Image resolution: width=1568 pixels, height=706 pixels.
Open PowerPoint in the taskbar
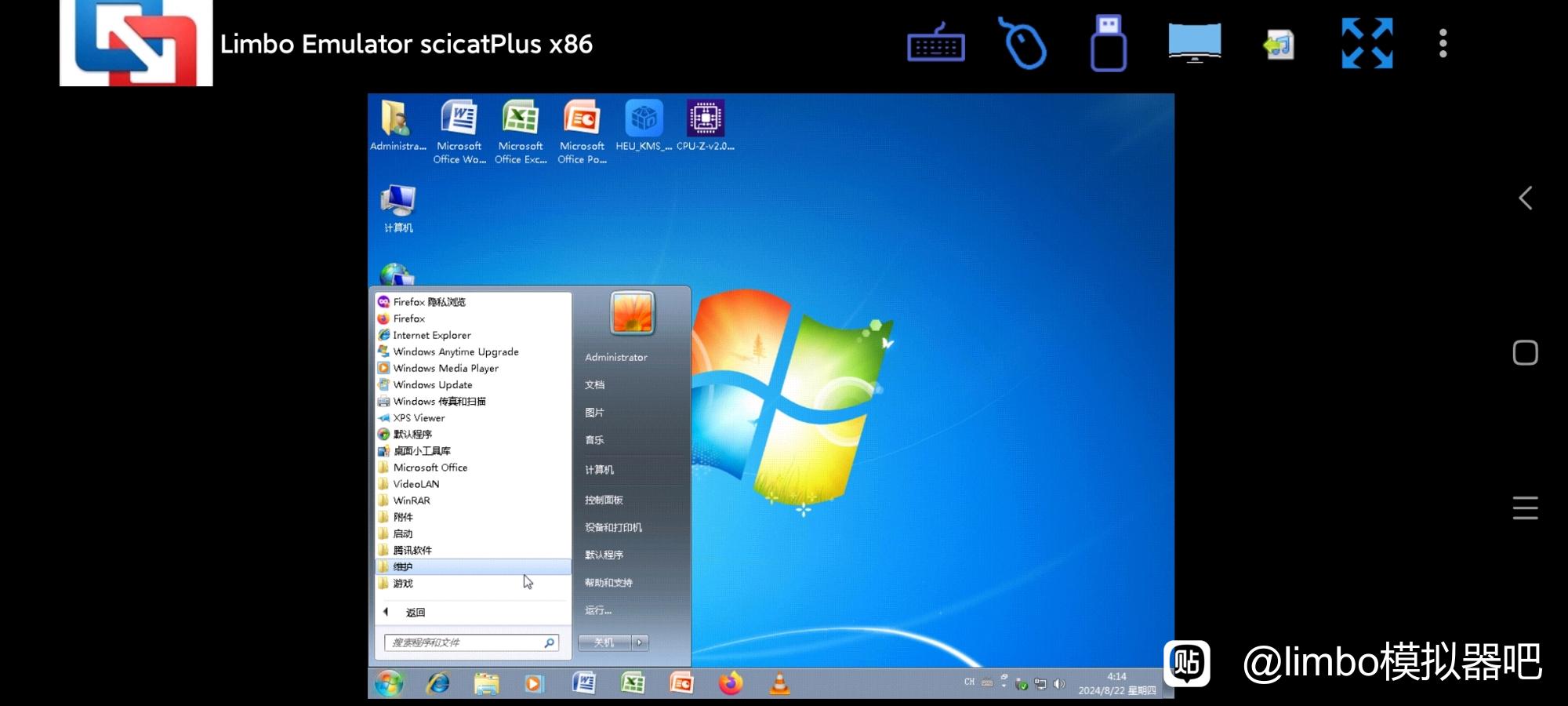point(681,683)
